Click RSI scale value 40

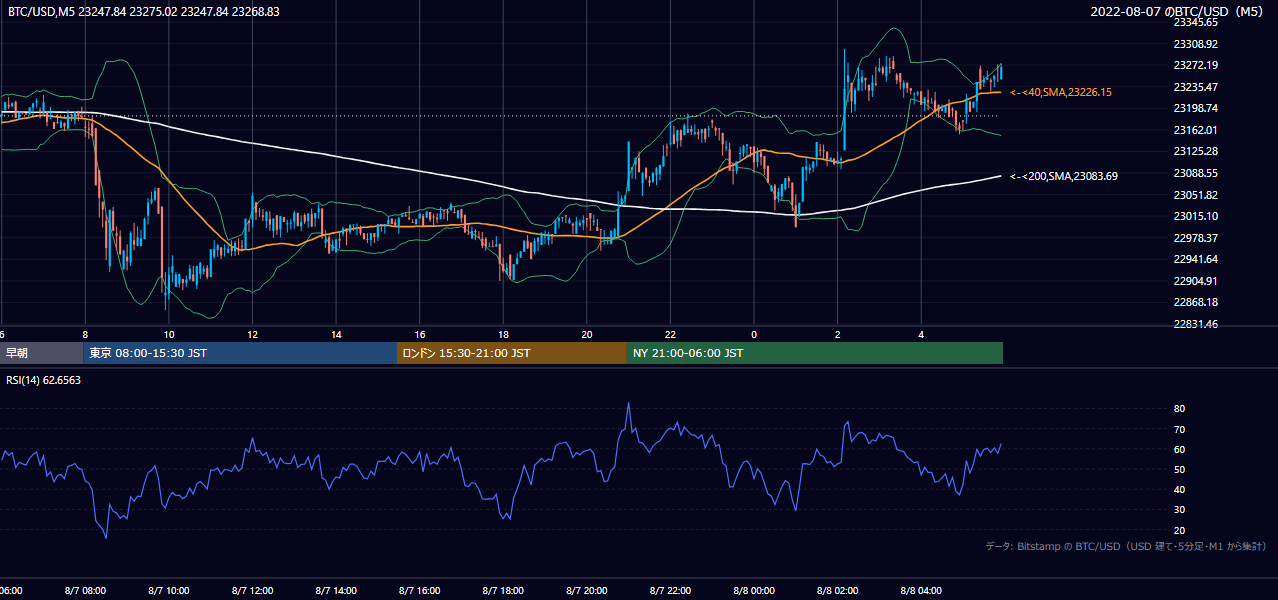1179,489
